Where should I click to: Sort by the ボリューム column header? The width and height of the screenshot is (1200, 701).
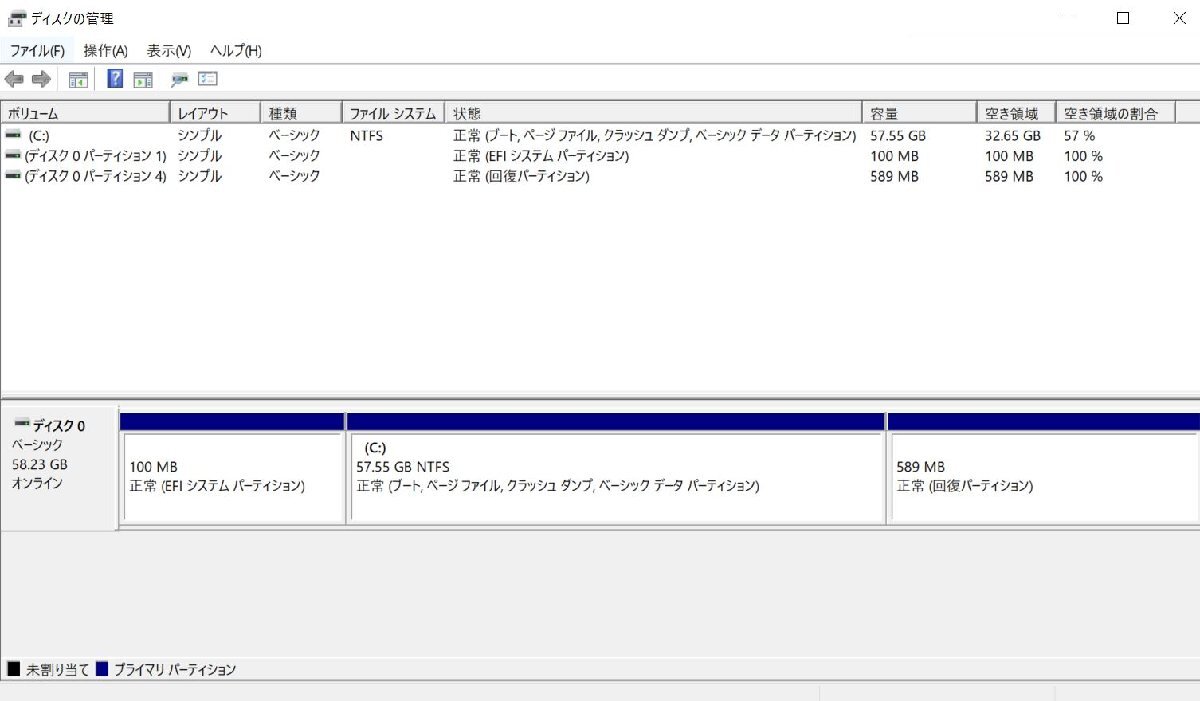(x=85, y=113)
